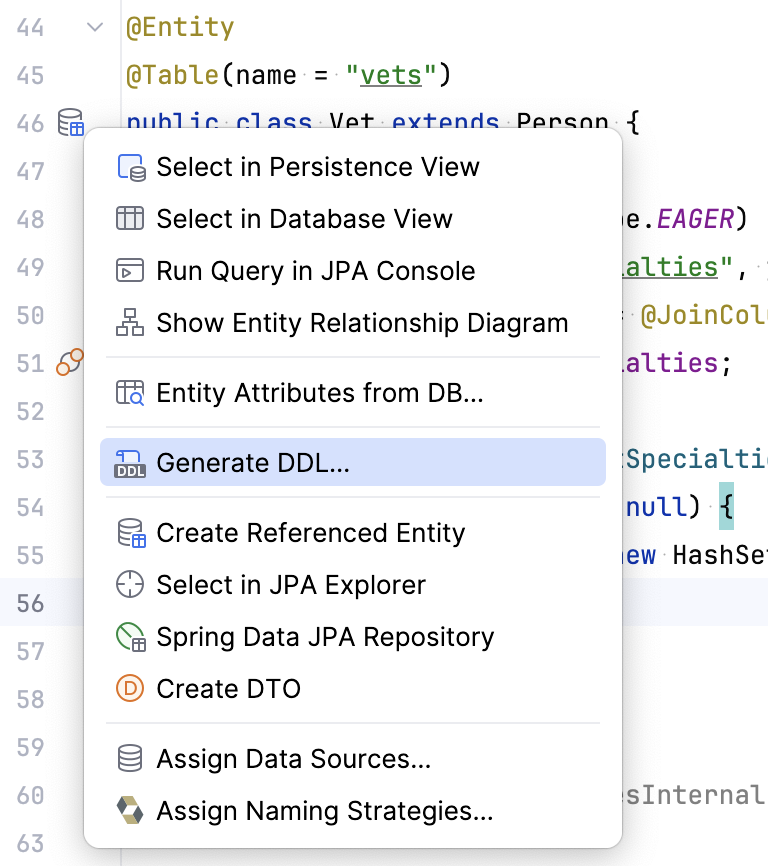768x866 pixels.
Task: Click the related-entity gutter icon on line 51
Action: click(x=68, y=364)
